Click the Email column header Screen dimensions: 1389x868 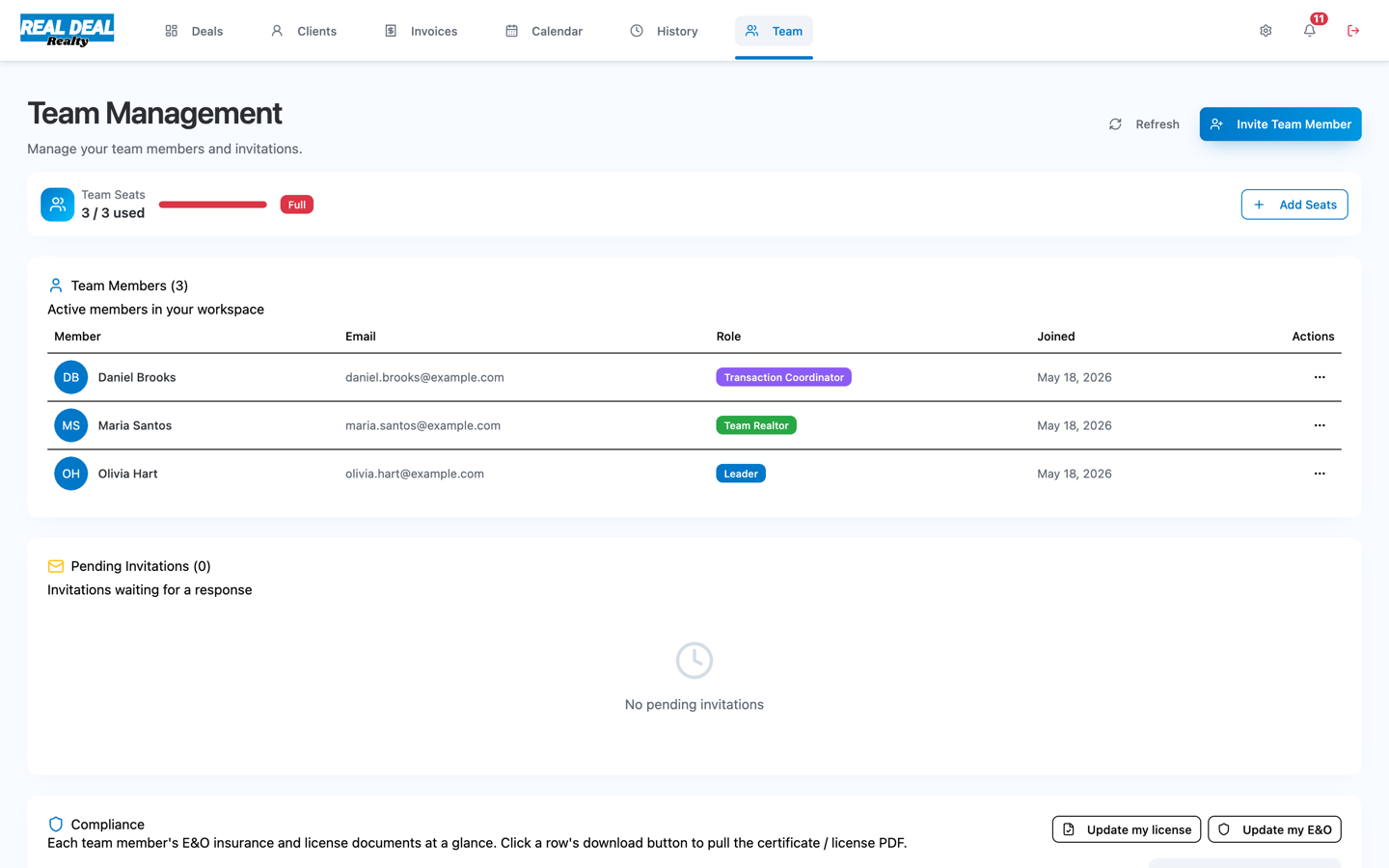pyautogui.click(x=361, y=337)
